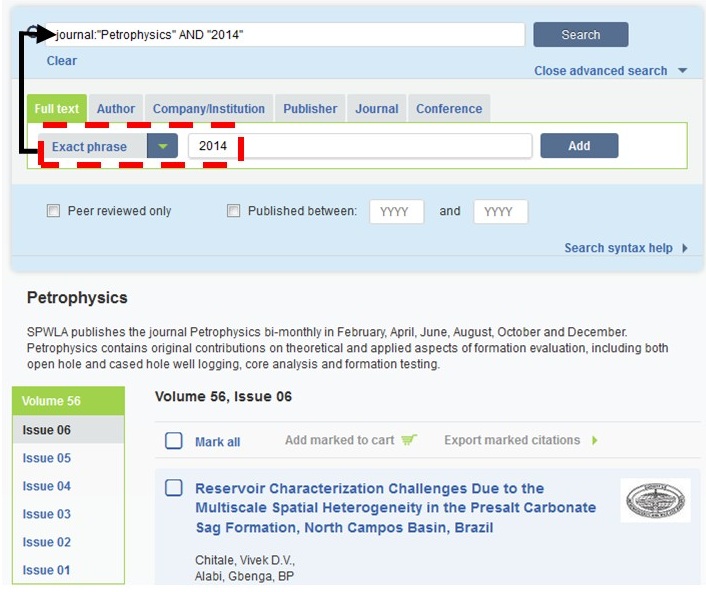Click the Petrophysics journal heading
706x592 pixels.
point(77,298)
